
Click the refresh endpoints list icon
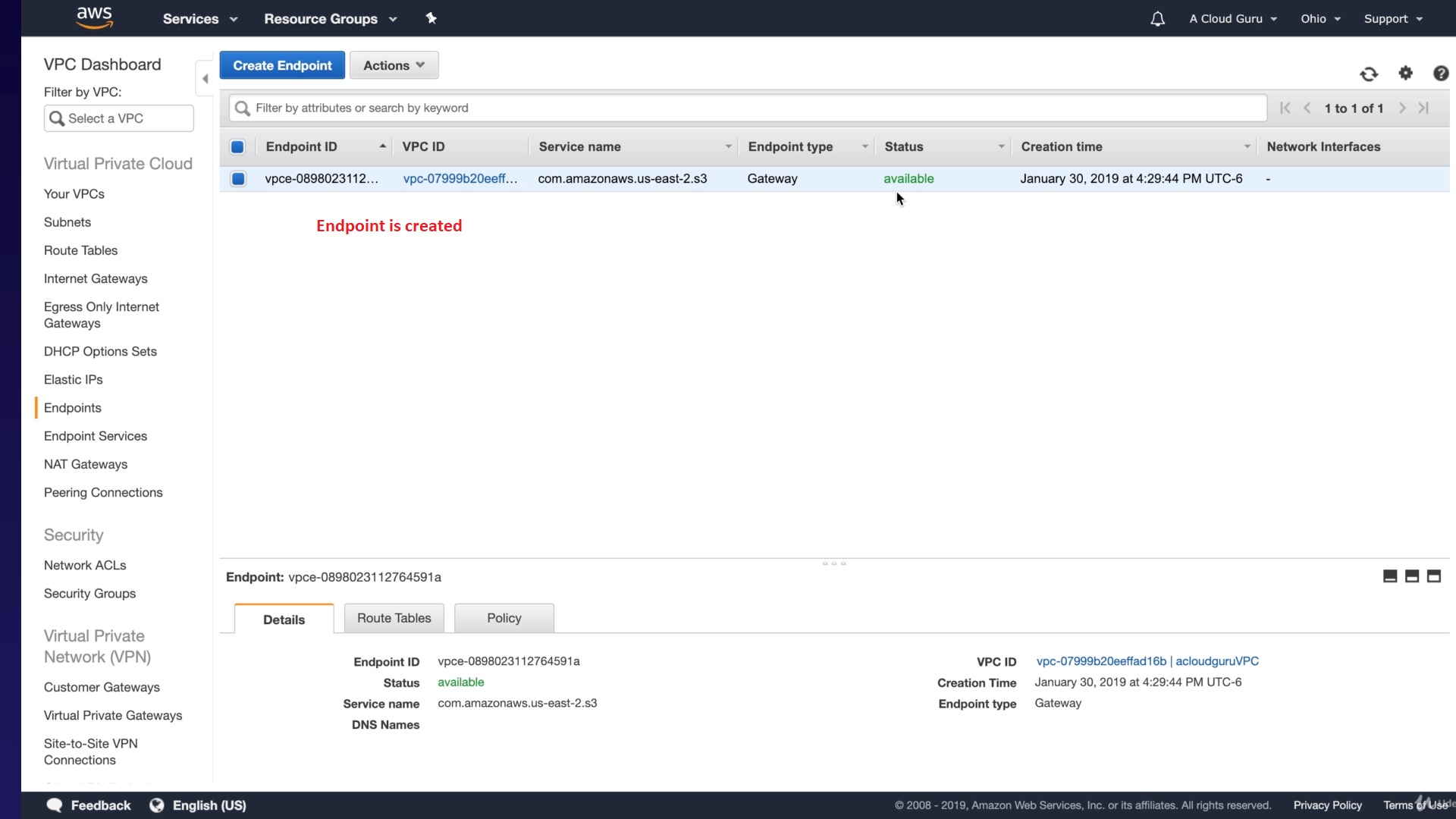click(x=1368, y=74)
